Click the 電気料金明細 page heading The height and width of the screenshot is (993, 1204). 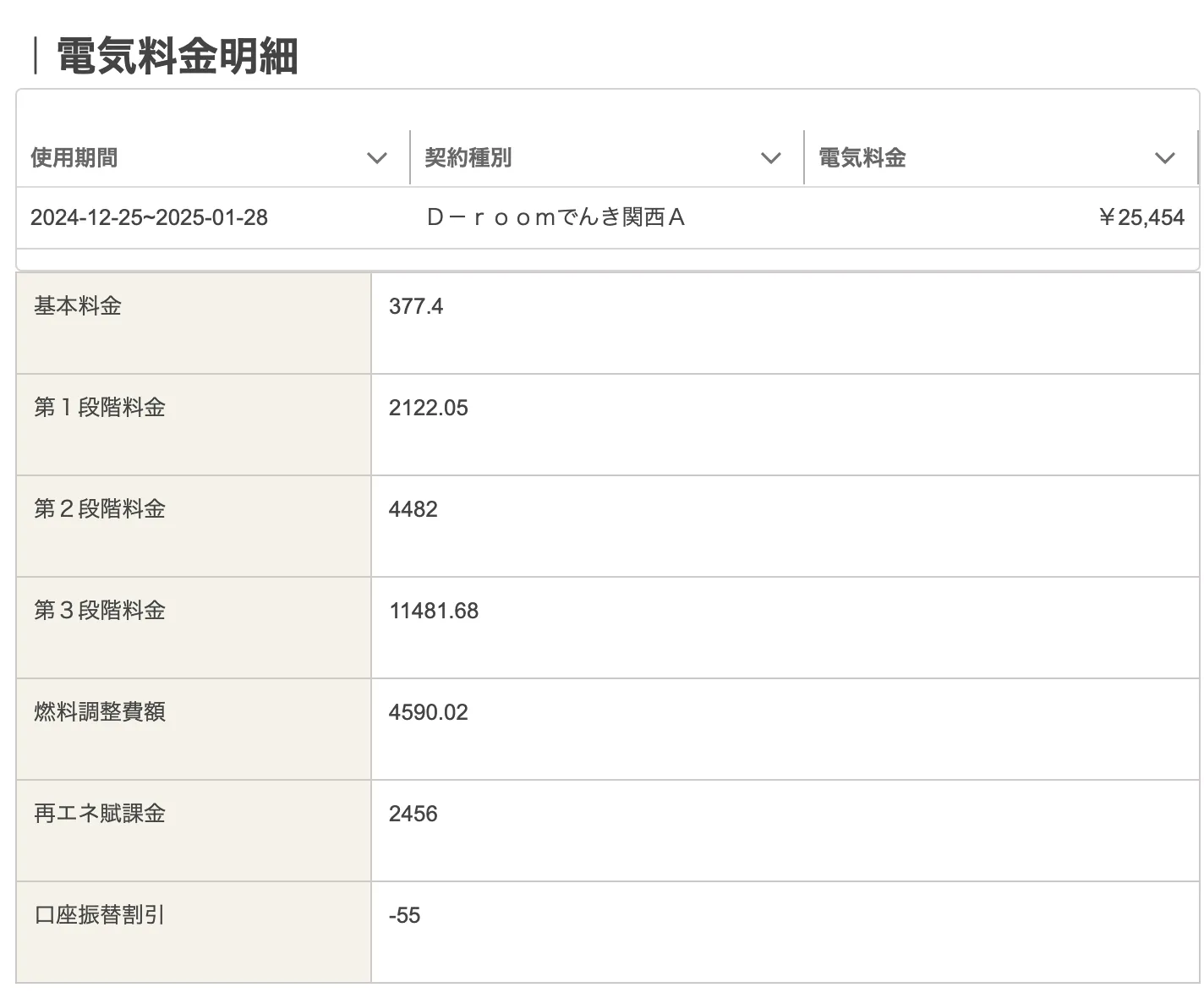(x=177, y=57)
